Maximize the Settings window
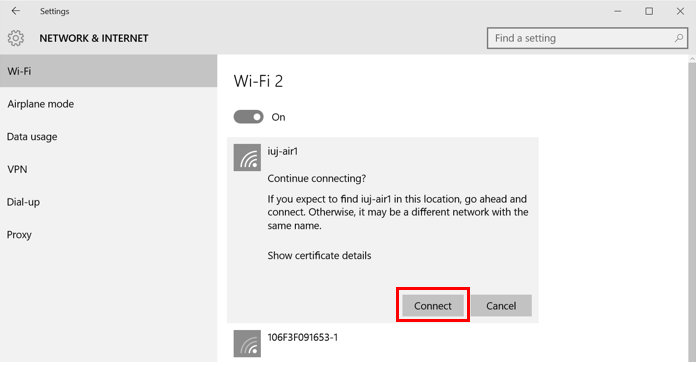Viewport: 696px width, 365px height. pos(649,11)
